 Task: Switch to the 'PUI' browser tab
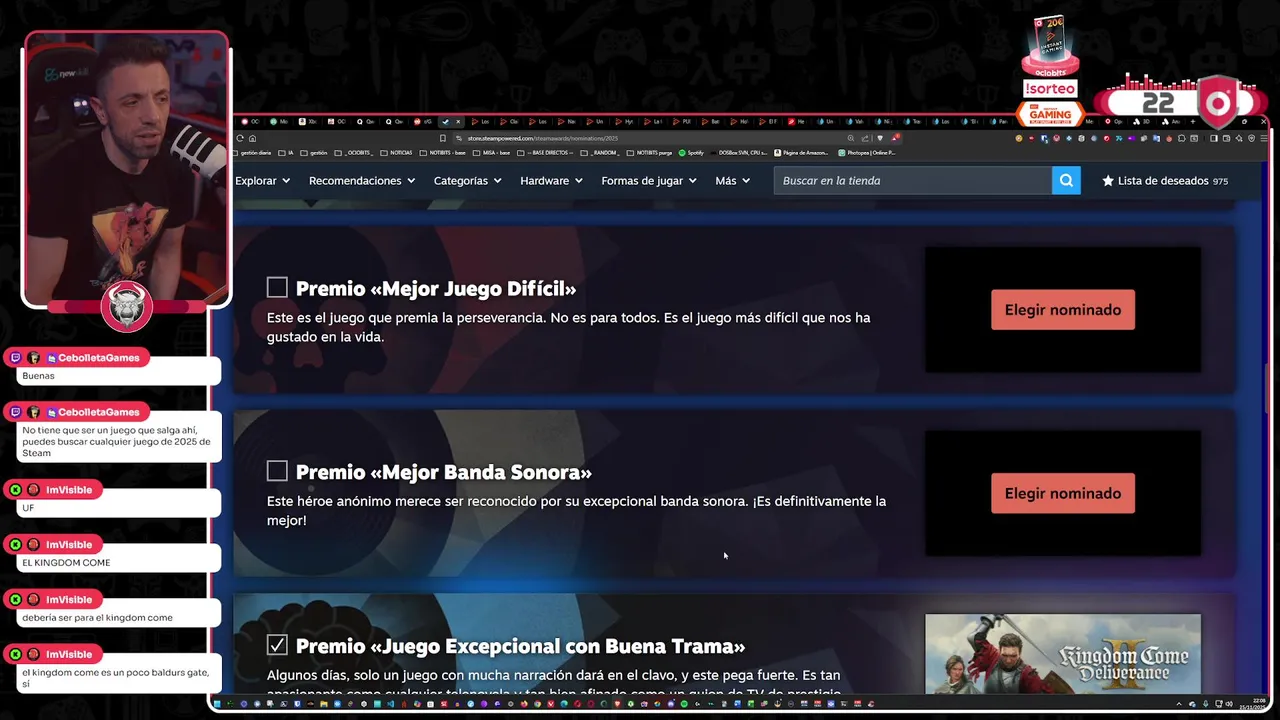click(x=681, y=121)
